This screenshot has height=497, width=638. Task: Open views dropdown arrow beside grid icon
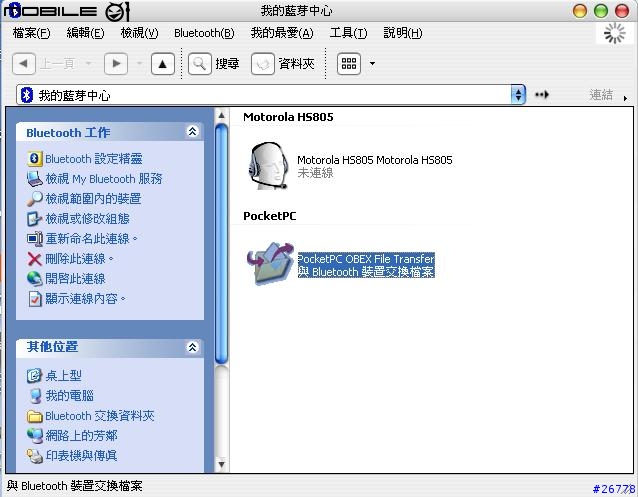[x=372, y=63]
